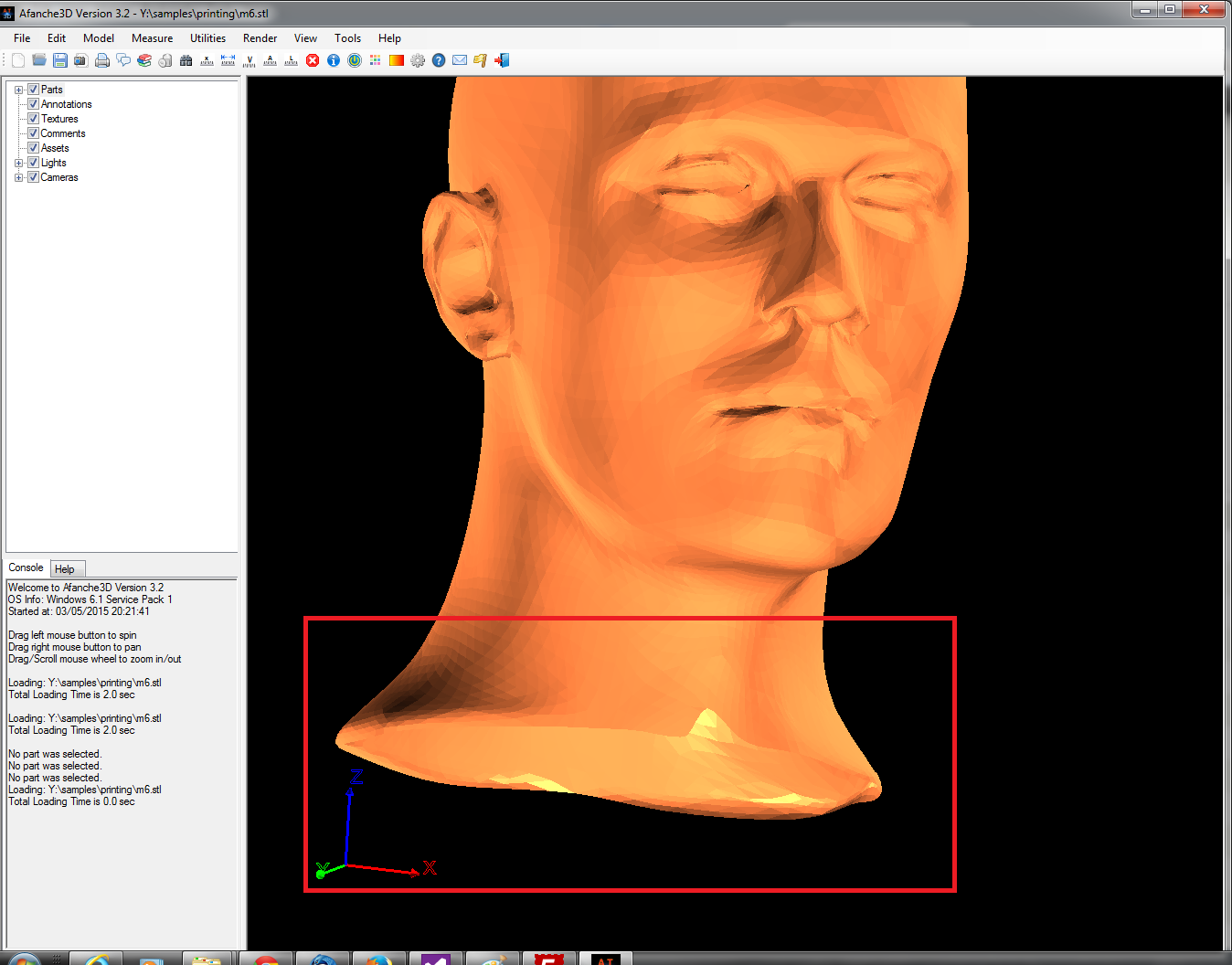Click the camera snapshot icon
Screen dimensions: 1232x965
click(x=81, y=60)
